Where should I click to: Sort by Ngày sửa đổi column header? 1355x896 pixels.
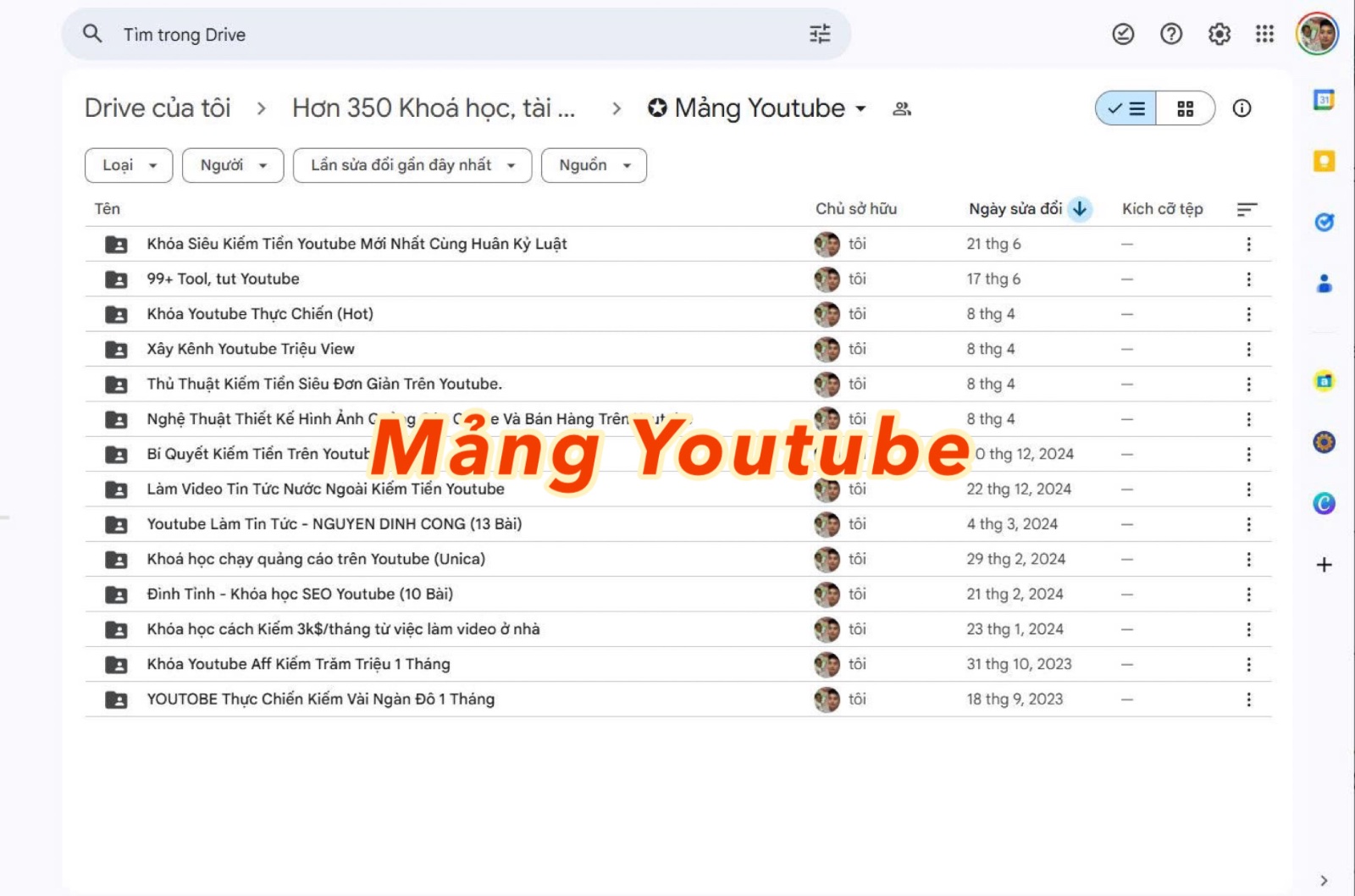1015,209
